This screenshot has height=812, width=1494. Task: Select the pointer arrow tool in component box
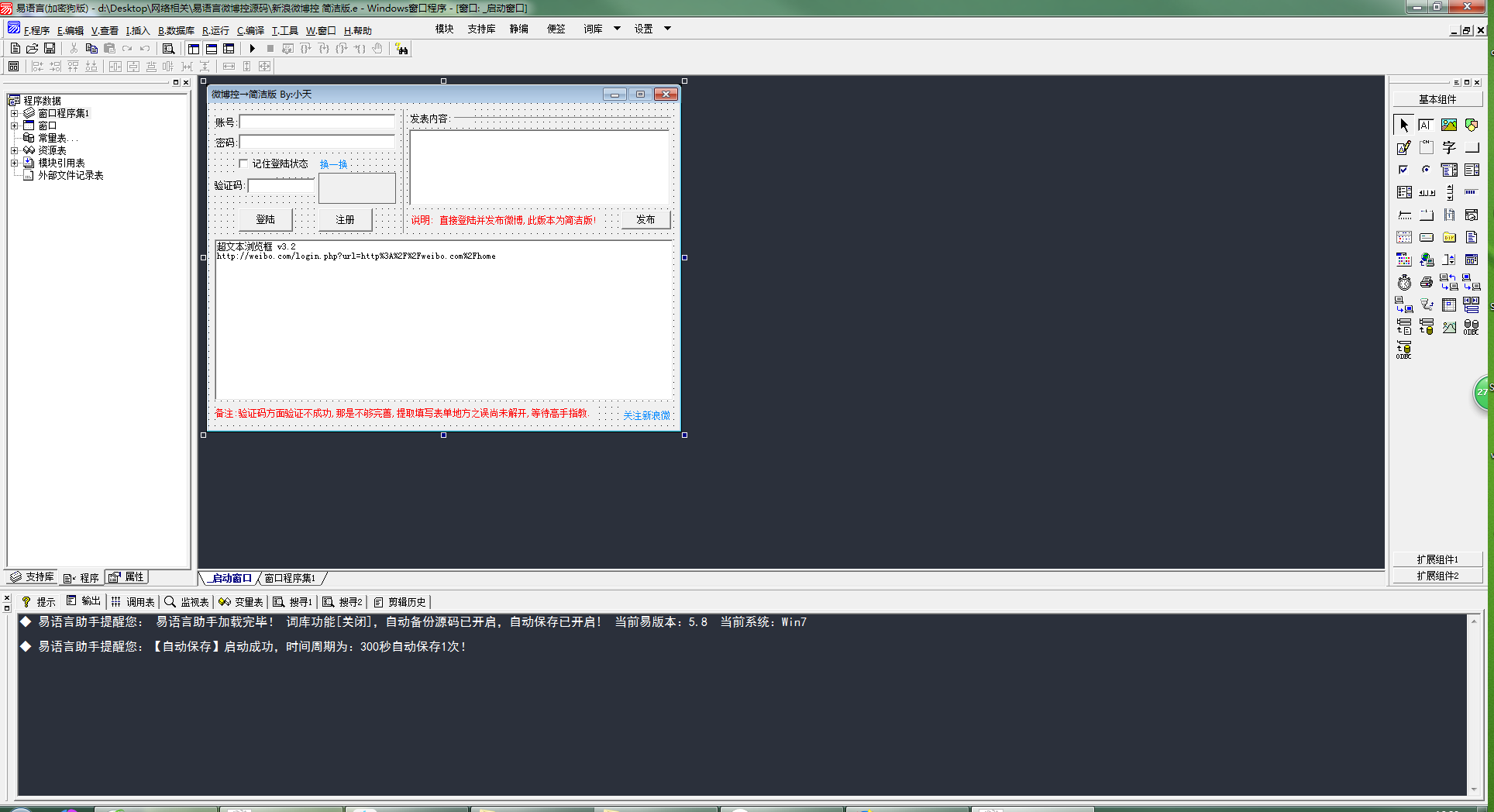coord(1404,125)
